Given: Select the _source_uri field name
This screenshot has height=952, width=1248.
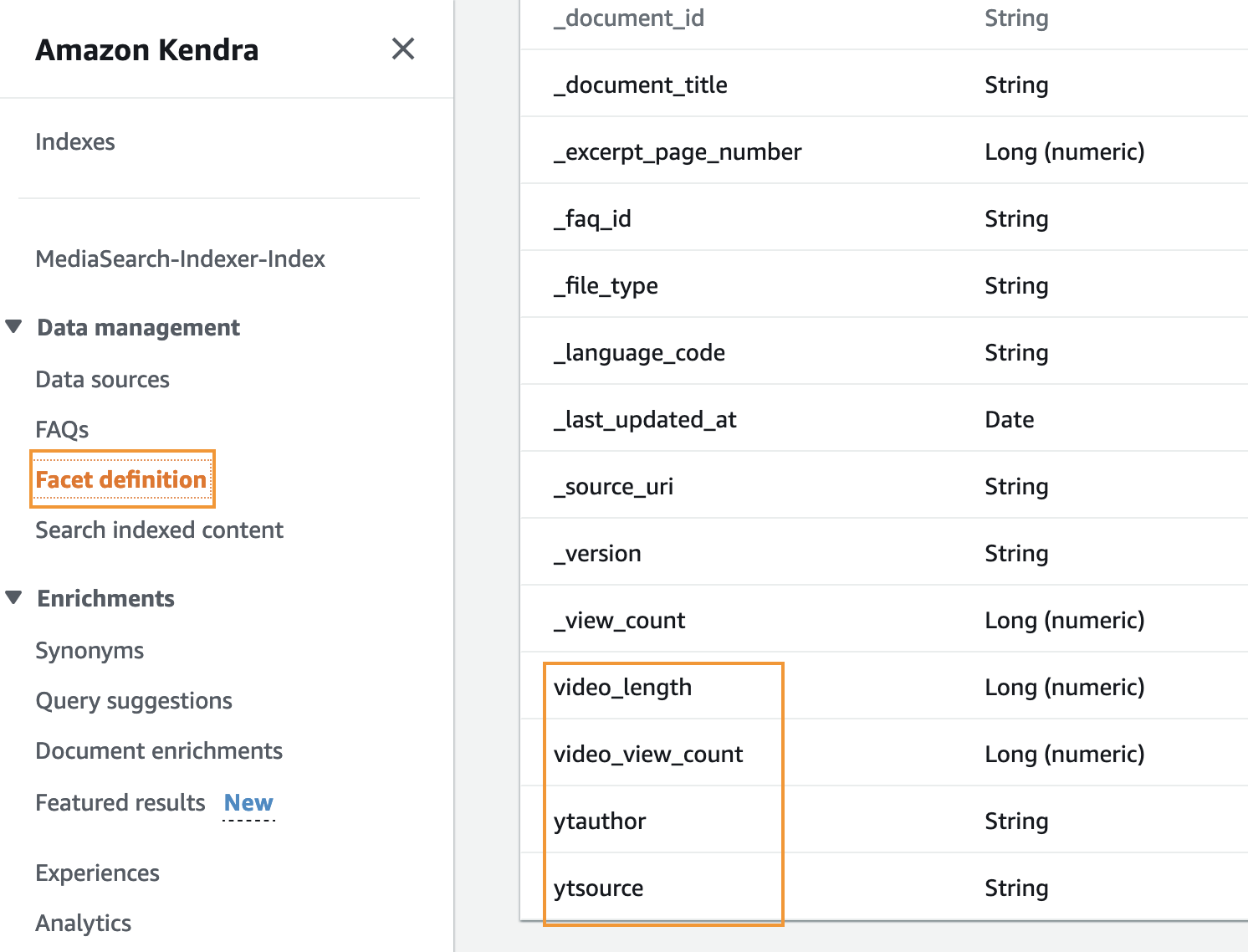Looking at the screenshot, I should click(x=613, y=487).
